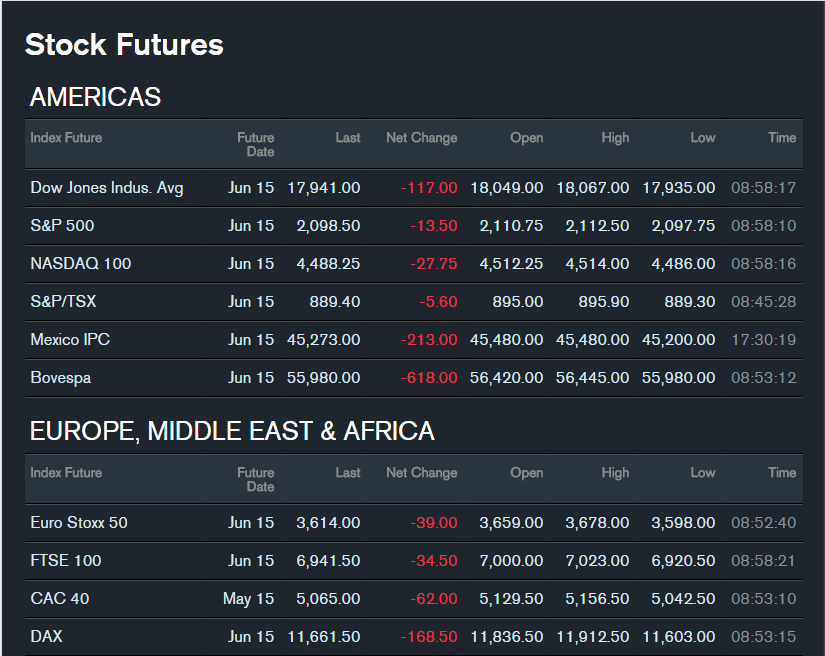Click Dow Jones net change value -117.00
The width and height of the screenshot is (825, 656).
[x=429, y=188]
